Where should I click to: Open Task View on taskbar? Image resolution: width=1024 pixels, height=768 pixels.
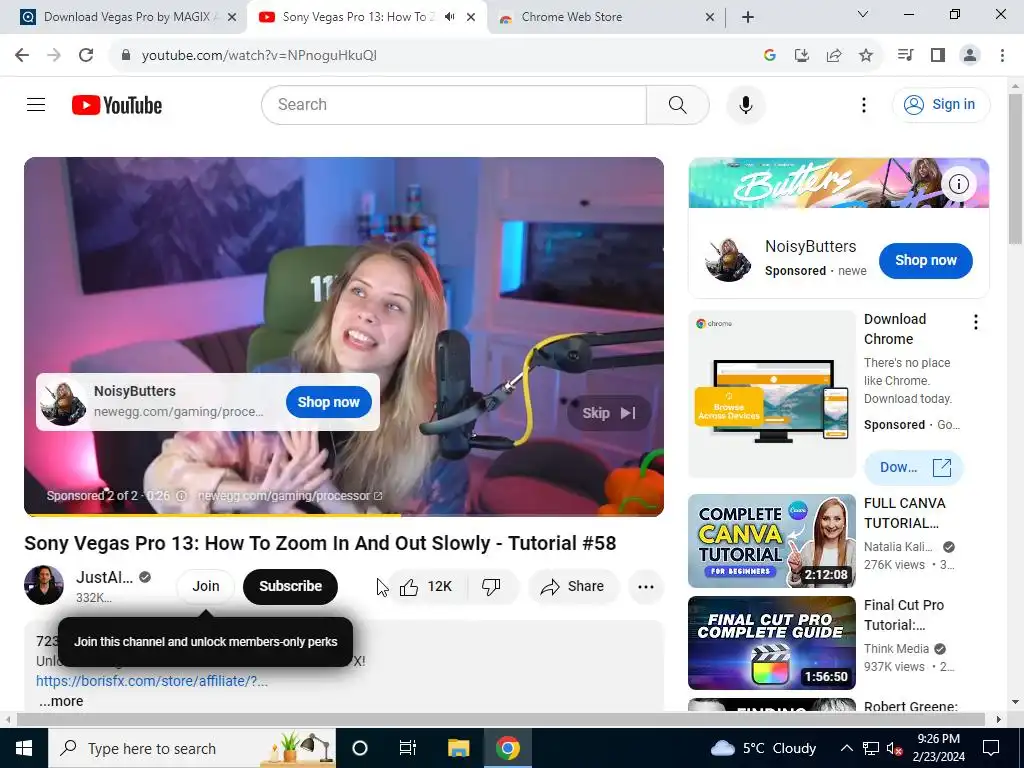pos(408,748)
